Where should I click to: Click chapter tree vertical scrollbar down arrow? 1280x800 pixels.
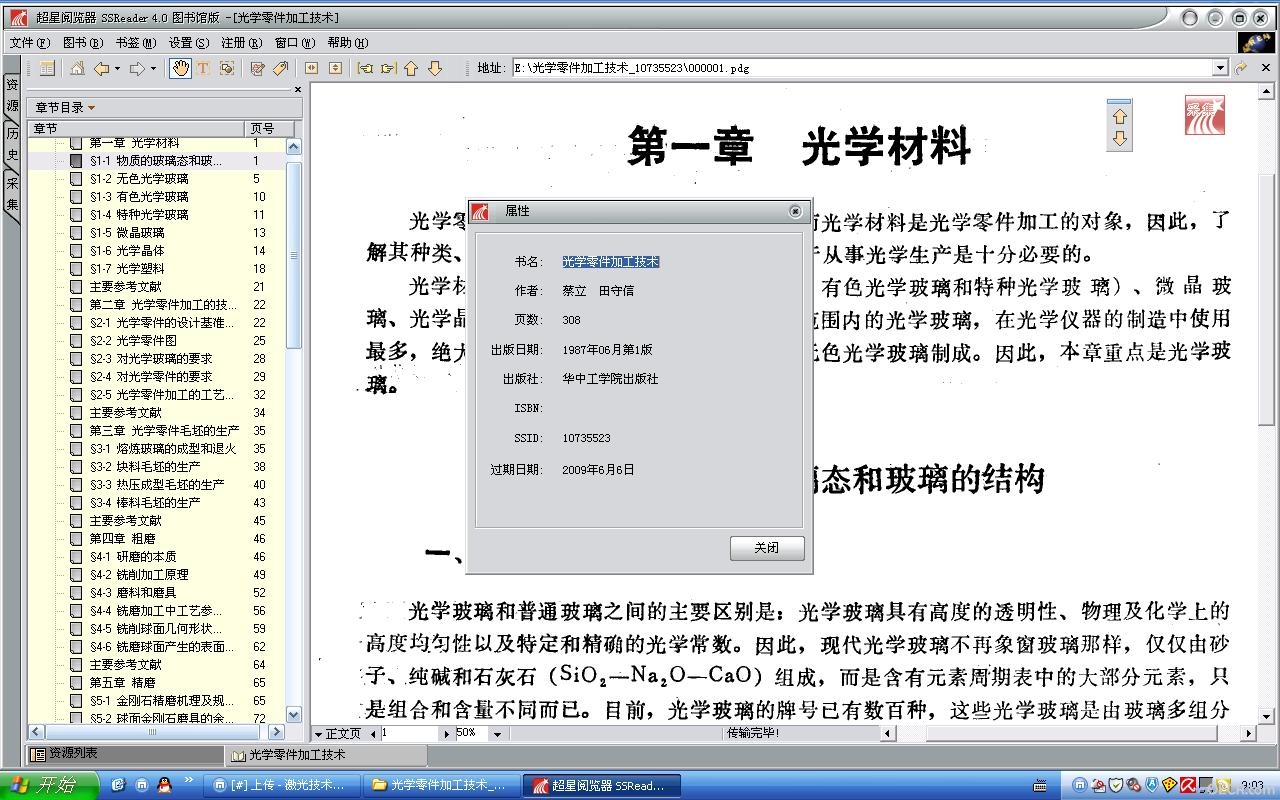point(294,715)
